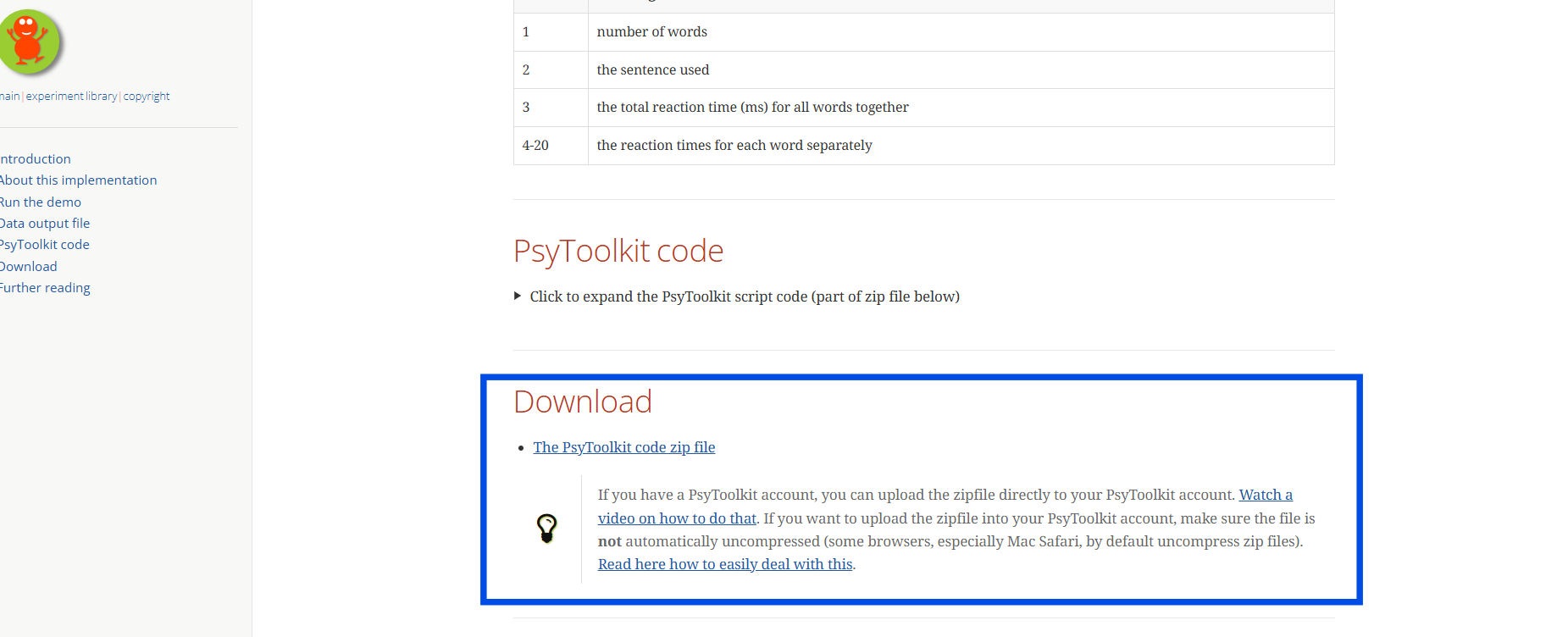This screenshot has width=1568, height=637.
Task: Click the lightbulb tip icon
Action: pyautogui.click(x=547, y=528)
